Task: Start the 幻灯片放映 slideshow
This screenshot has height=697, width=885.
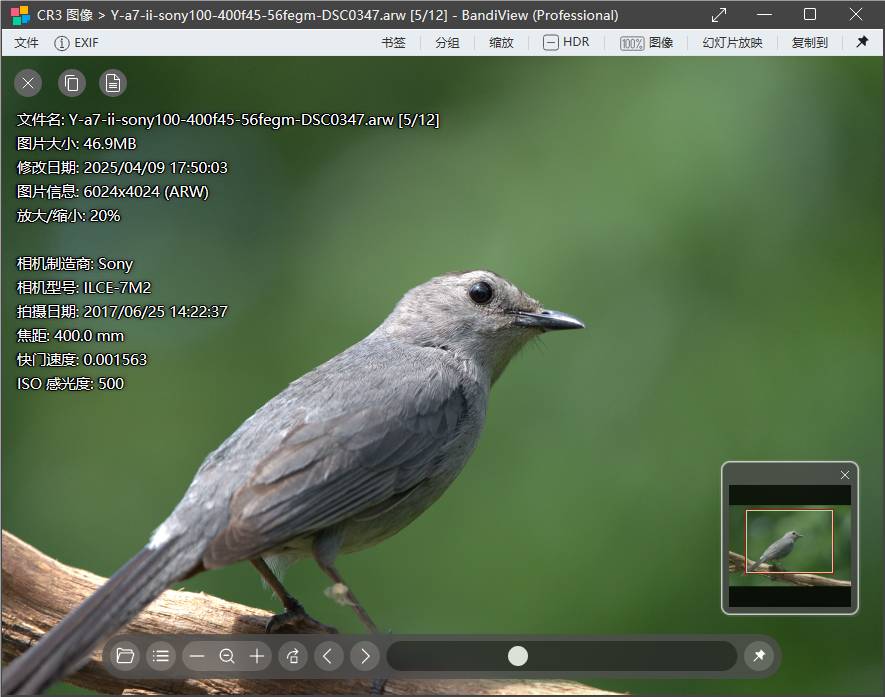Action: (x=732, y=43)
